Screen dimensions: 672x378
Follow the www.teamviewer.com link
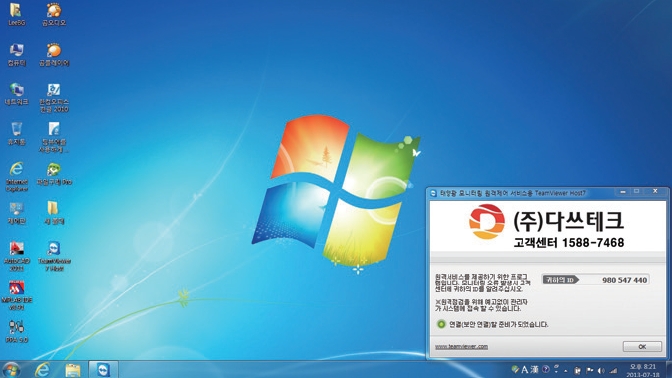(x=461, y=346)
